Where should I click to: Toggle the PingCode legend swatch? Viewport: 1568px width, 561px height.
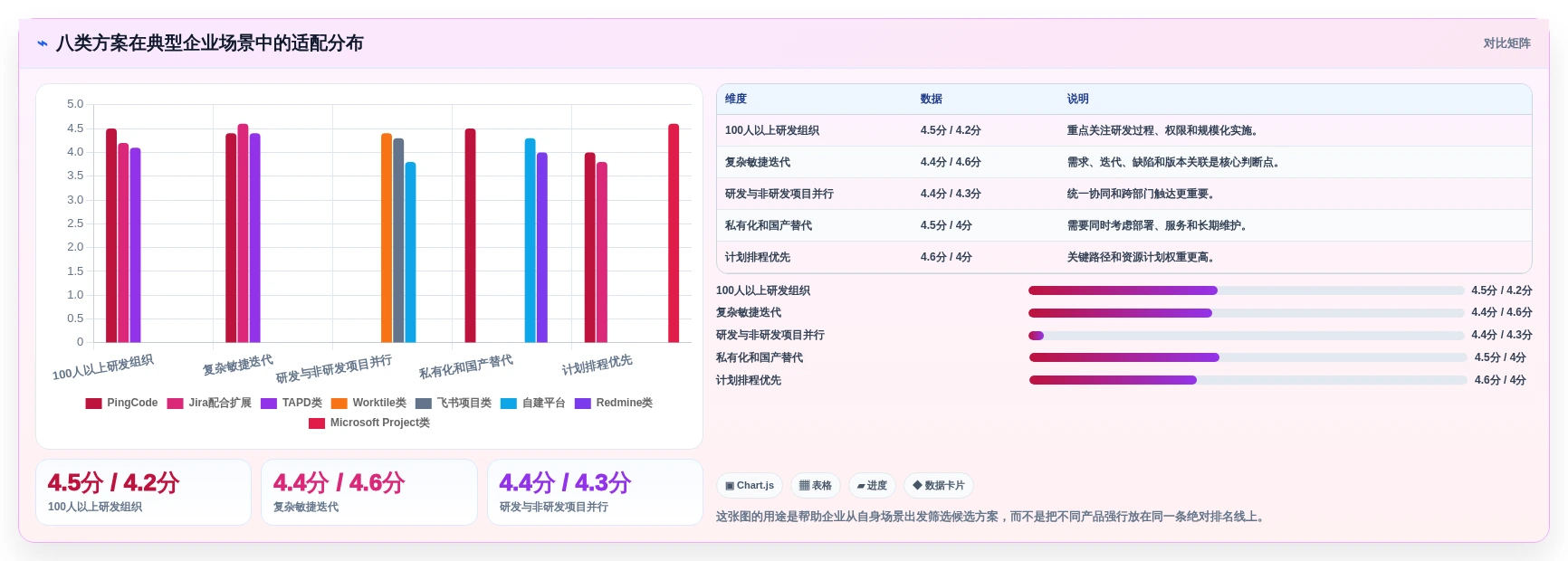click(93, 404)
